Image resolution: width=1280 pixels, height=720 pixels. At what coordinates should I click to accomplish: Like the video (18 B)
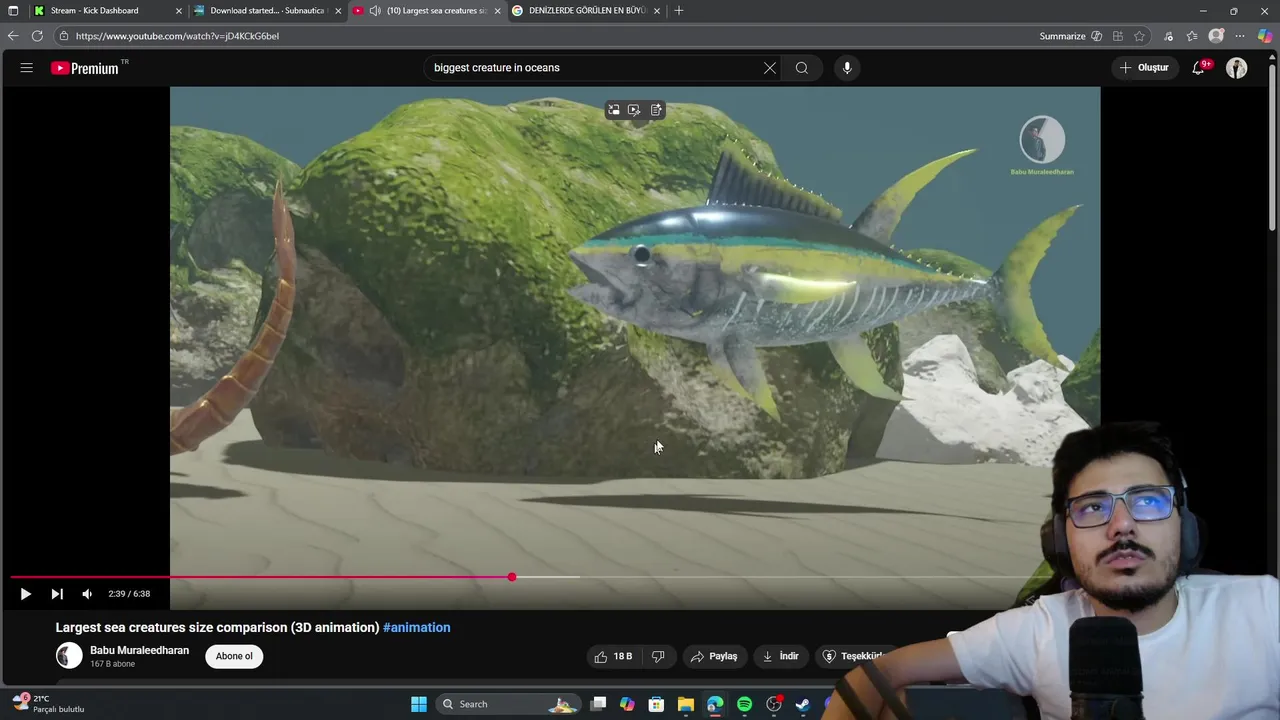tap(613, 656)
